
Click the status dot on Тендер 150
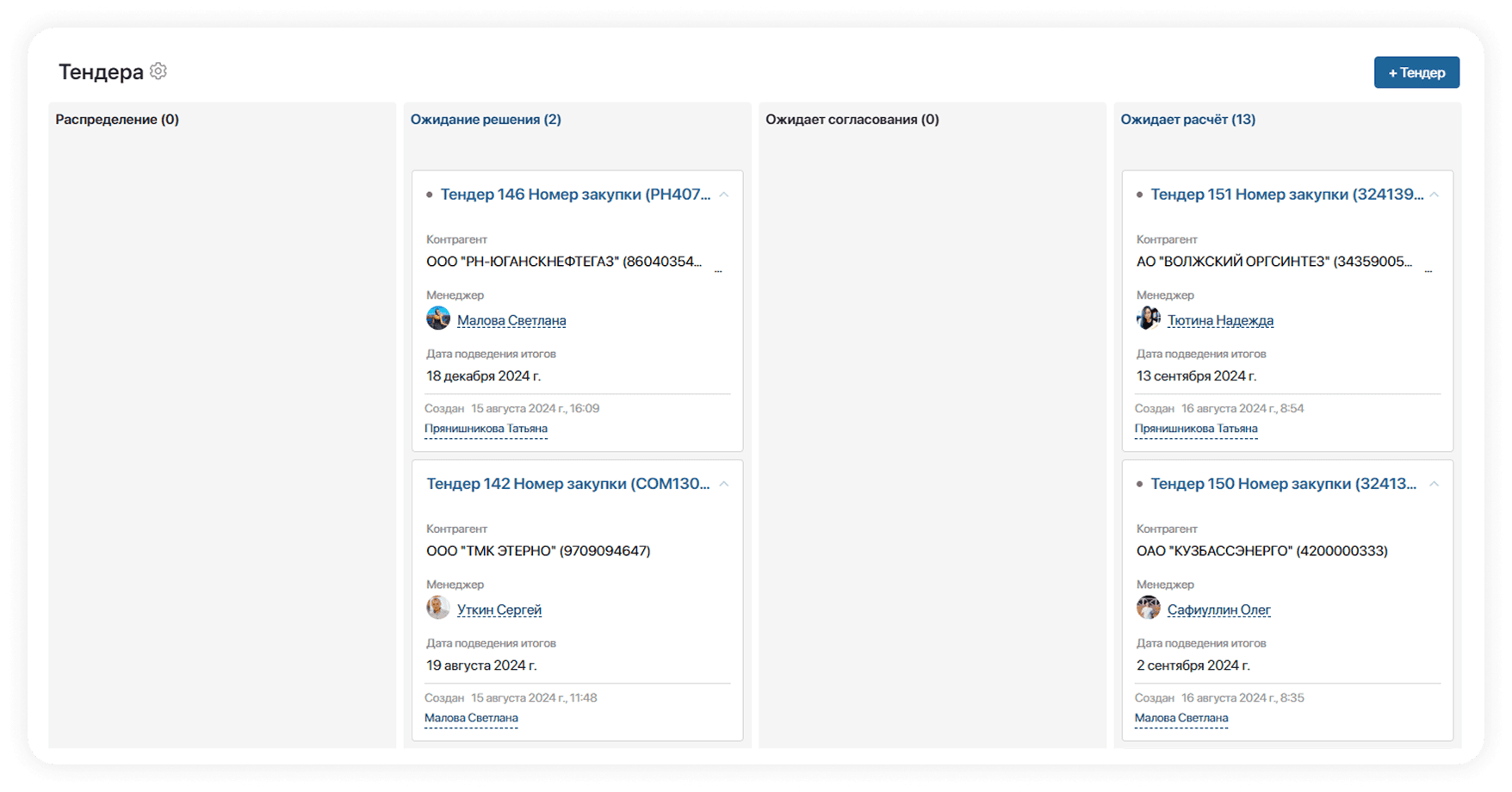pos(1139,485)
